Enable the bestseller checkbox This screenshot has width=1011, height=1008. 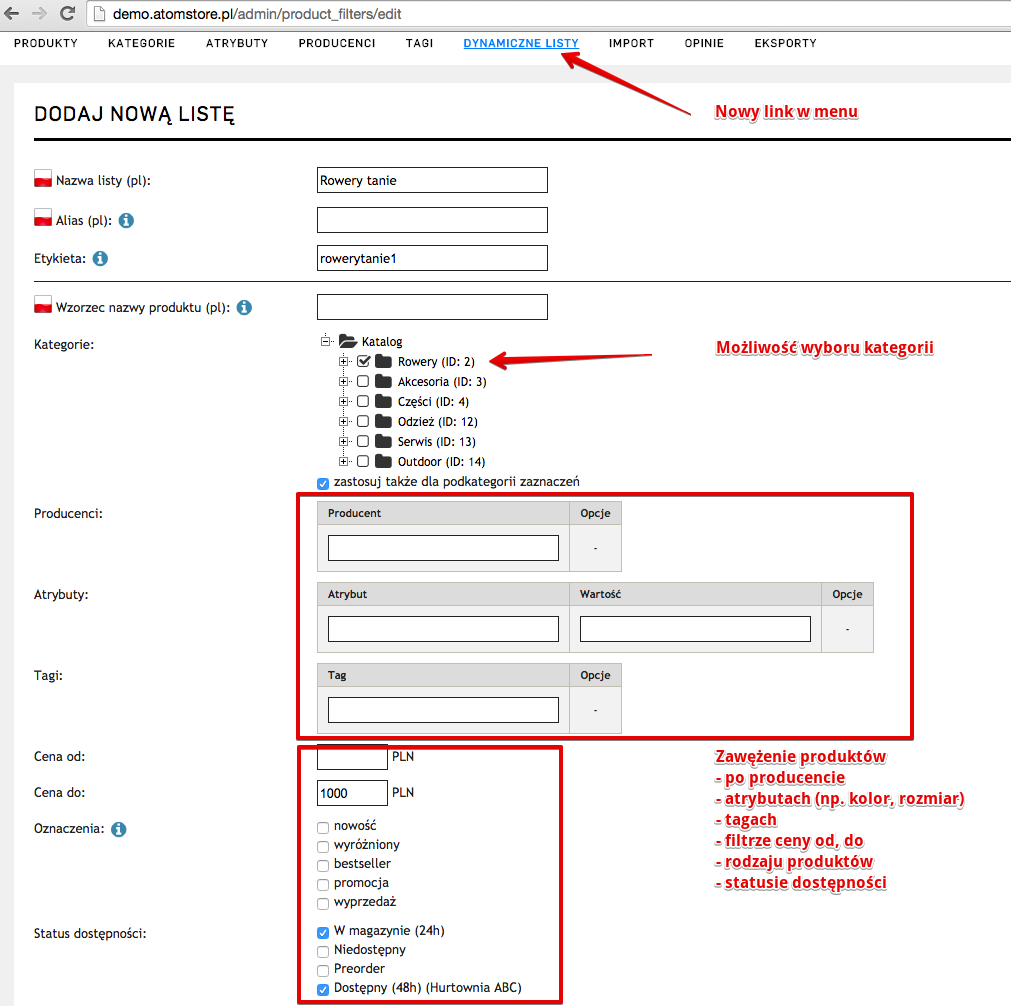(x=323, y=864)
